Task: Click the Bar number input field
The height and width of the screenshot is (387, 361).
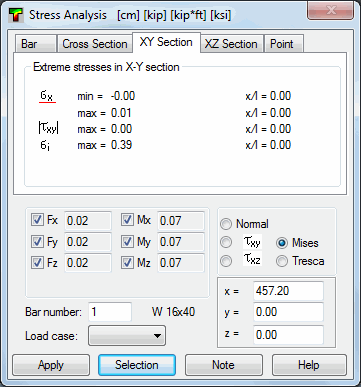Action: click(x=110, y=312)
